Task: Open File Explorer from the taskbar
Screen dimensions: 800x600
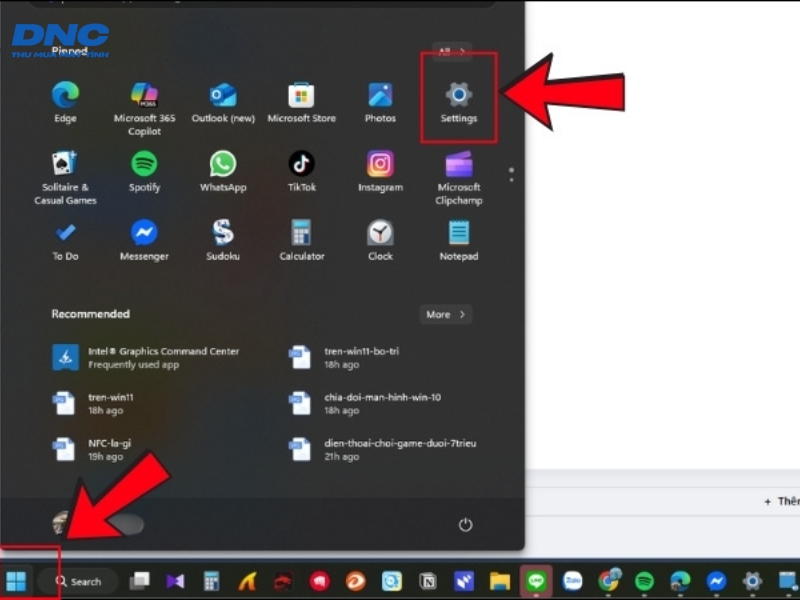Action: 499,581
